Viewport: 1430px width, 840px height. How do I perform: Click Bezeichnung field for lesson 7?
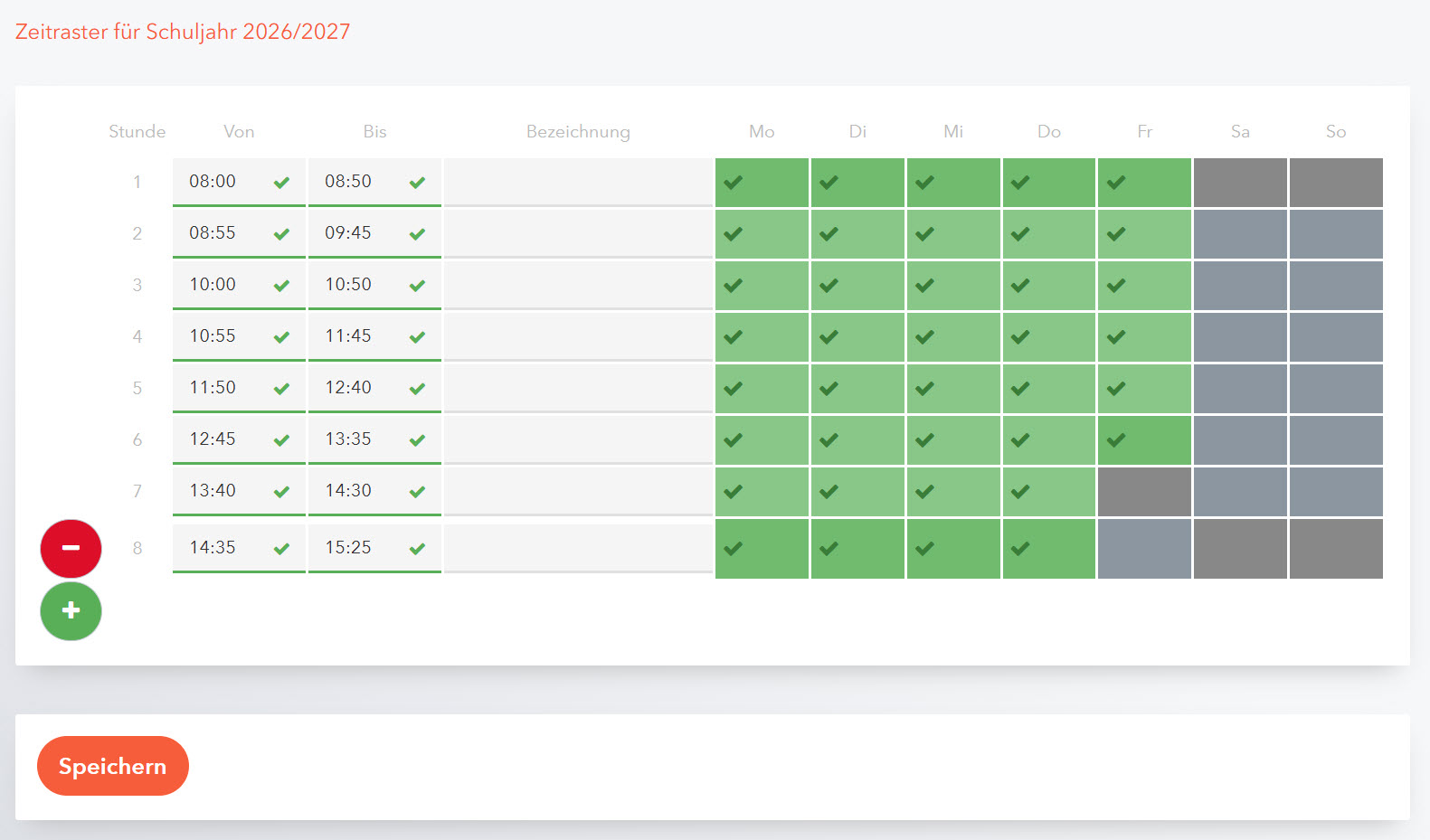coord(578,491)
